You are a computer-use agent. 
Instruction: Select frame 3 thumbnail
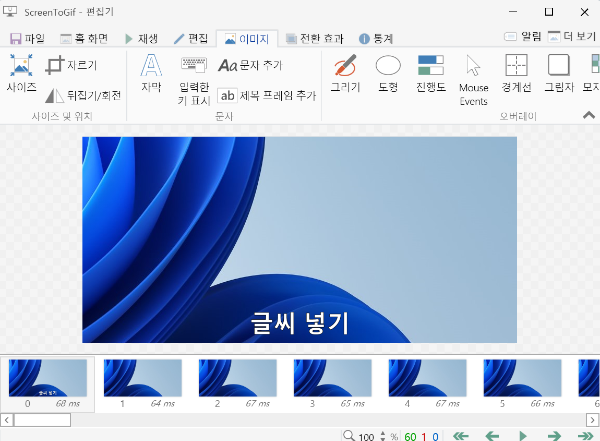point(333,384)
